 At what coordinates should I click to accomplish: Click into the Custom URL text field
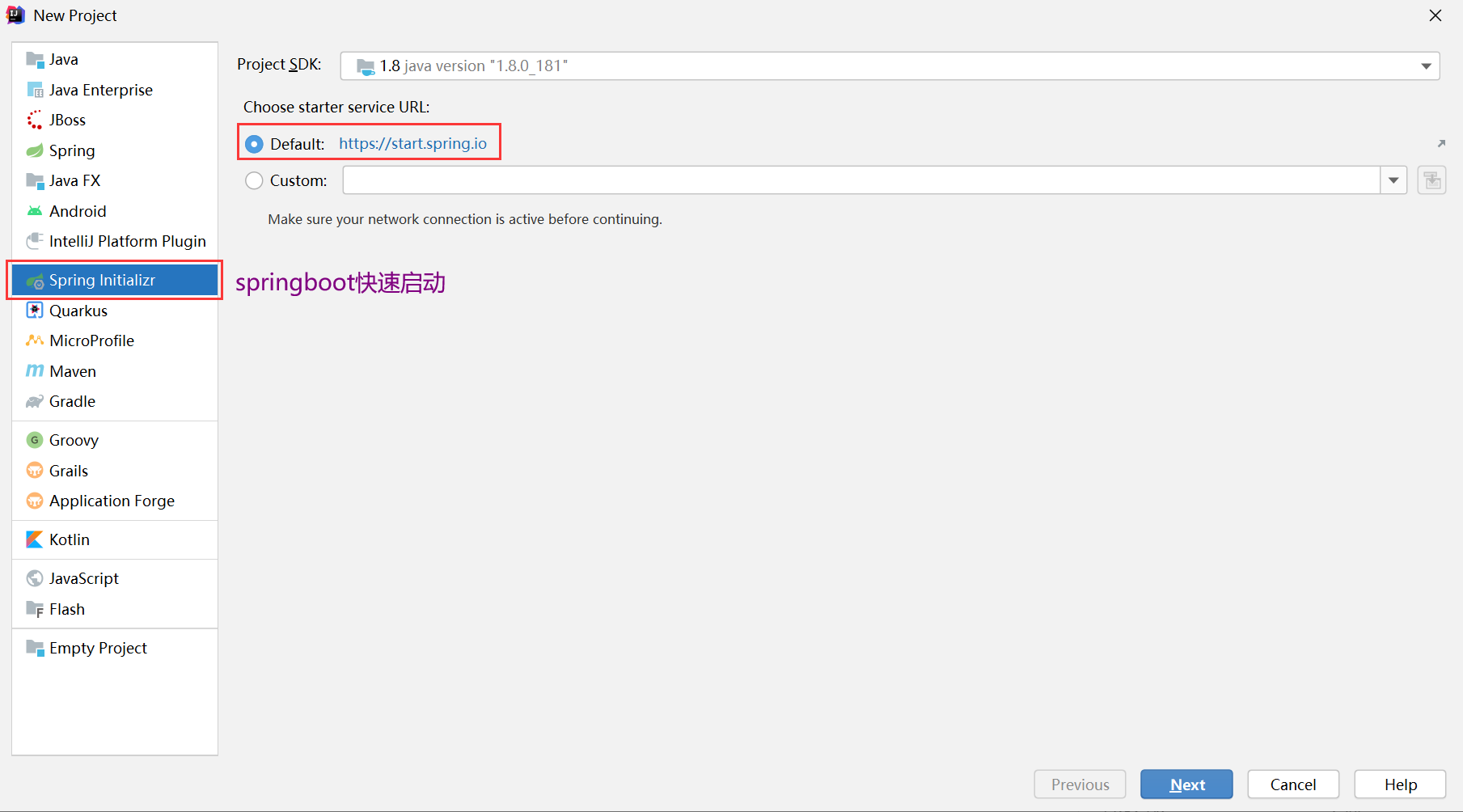point(861,180)
